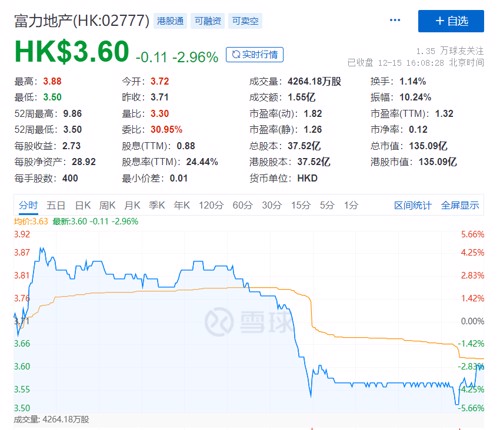The height and width of the screenshot is (430, 500).
Task: Select the 港股通 tag
Action: point(170,21)
